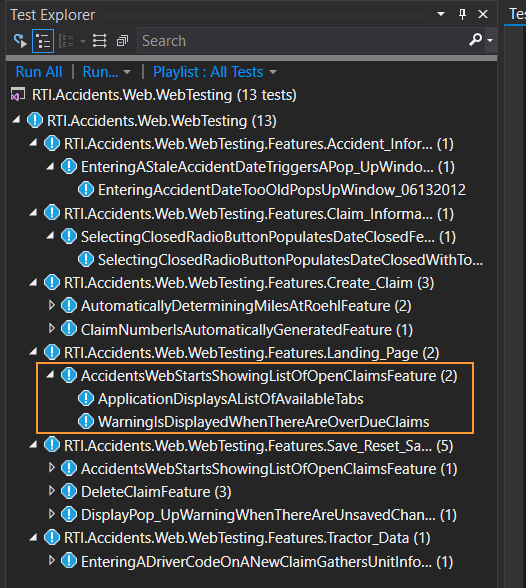Collapse SelectingClosedRadioButtonPopulatesDateClosedFe... node
The height and width of the screenshot is (588, 526).
pos(50,236)
